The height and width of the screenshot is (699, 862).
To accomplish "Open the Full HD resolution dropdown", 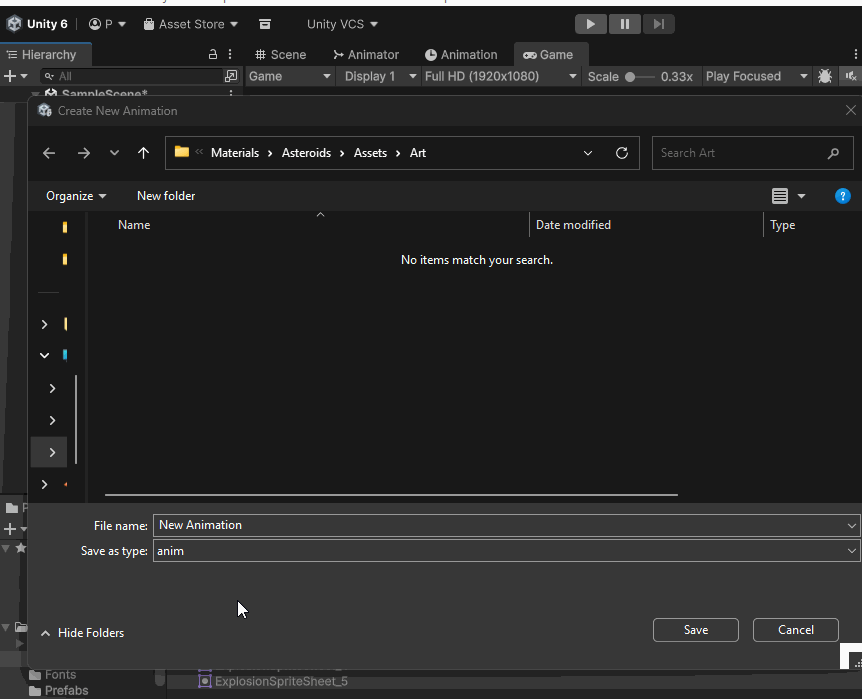I will pyautogui.click(x=500, y=76).
